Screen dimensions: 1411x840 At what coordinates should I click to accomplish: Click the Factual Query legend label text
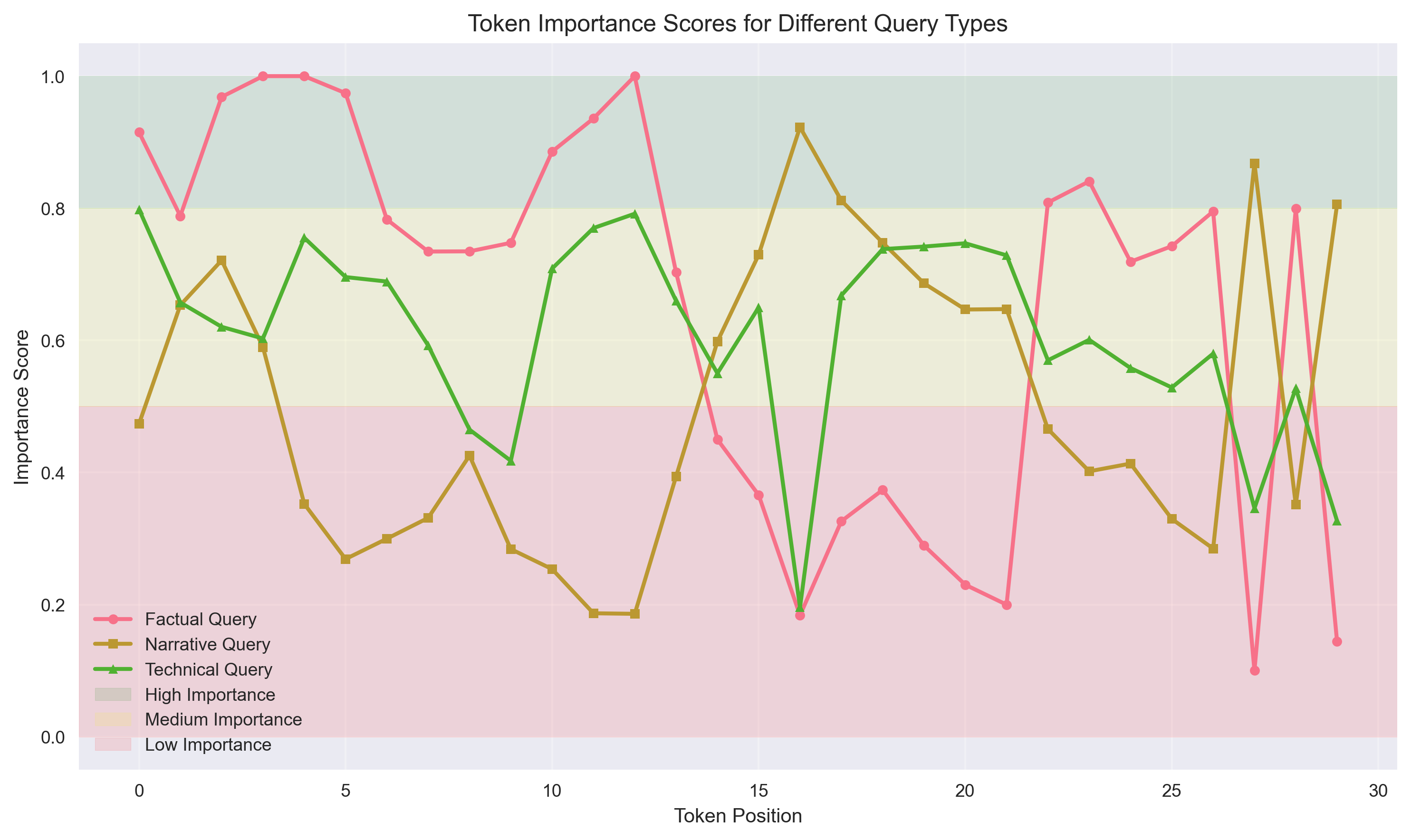pos(201,619)
